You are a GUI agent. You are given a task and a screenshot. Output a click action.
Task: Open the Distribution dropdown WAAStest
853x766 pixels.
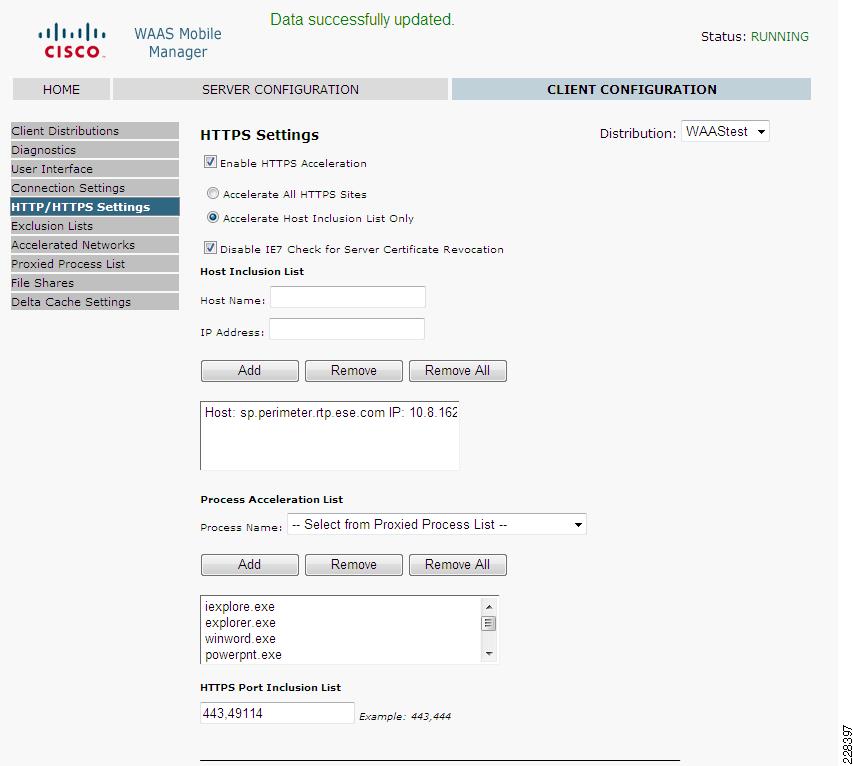(725, 131)
